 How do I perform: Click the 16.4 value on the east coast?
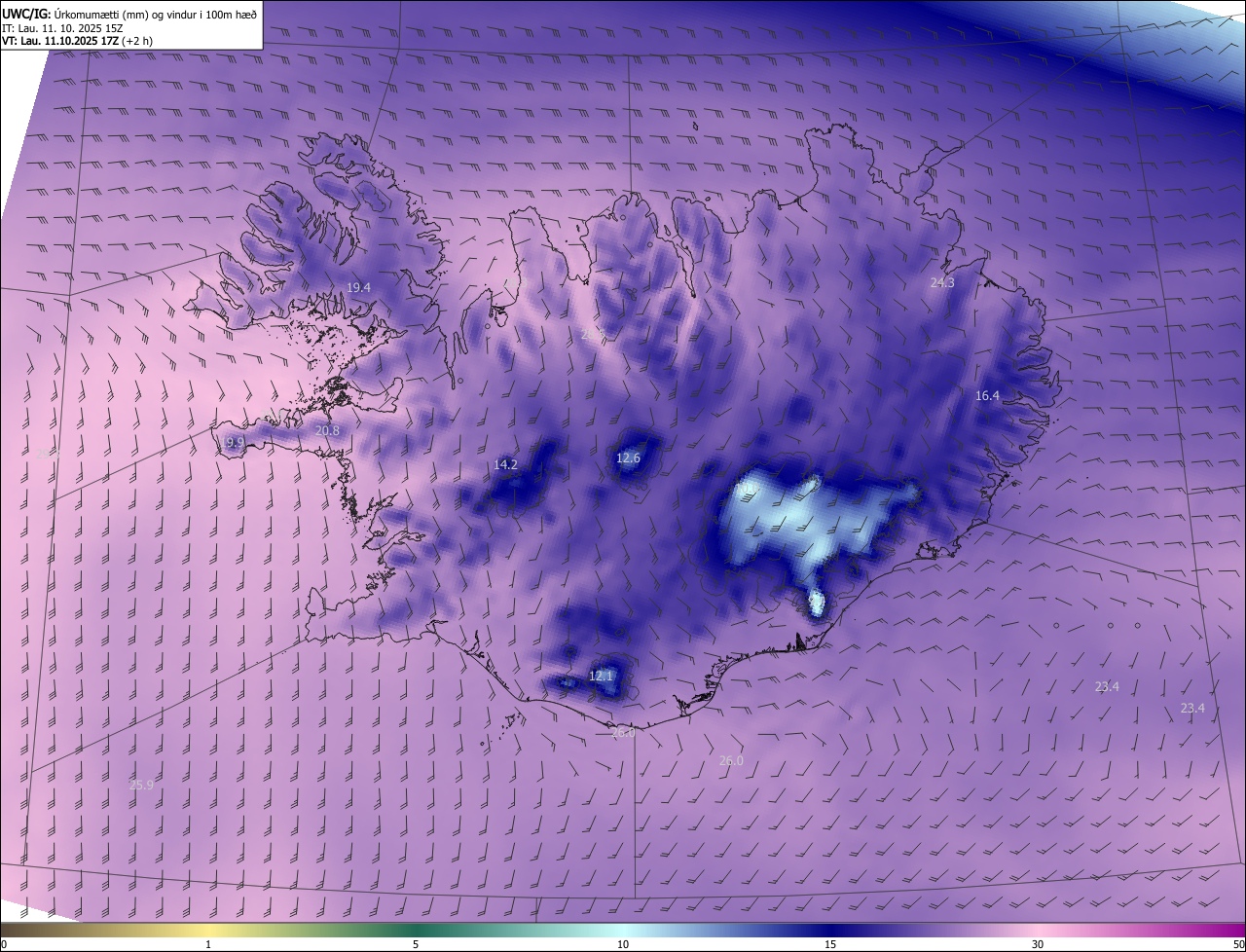point(988,395)
